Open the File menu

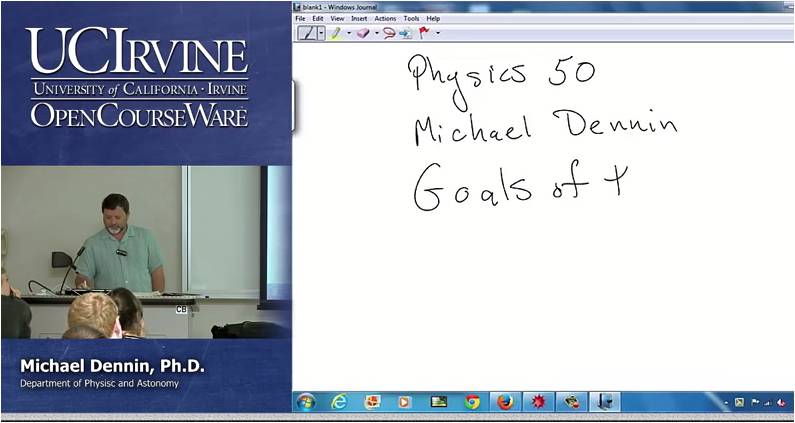300,18
